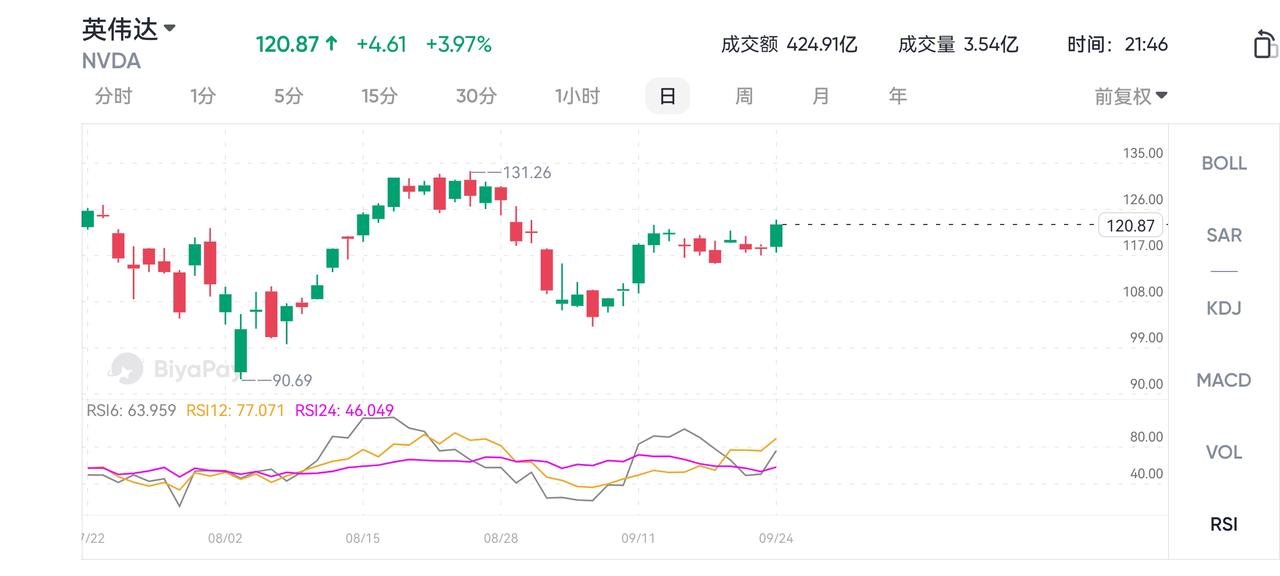Switch to the 分时 intraday tab

click(113, 96)
